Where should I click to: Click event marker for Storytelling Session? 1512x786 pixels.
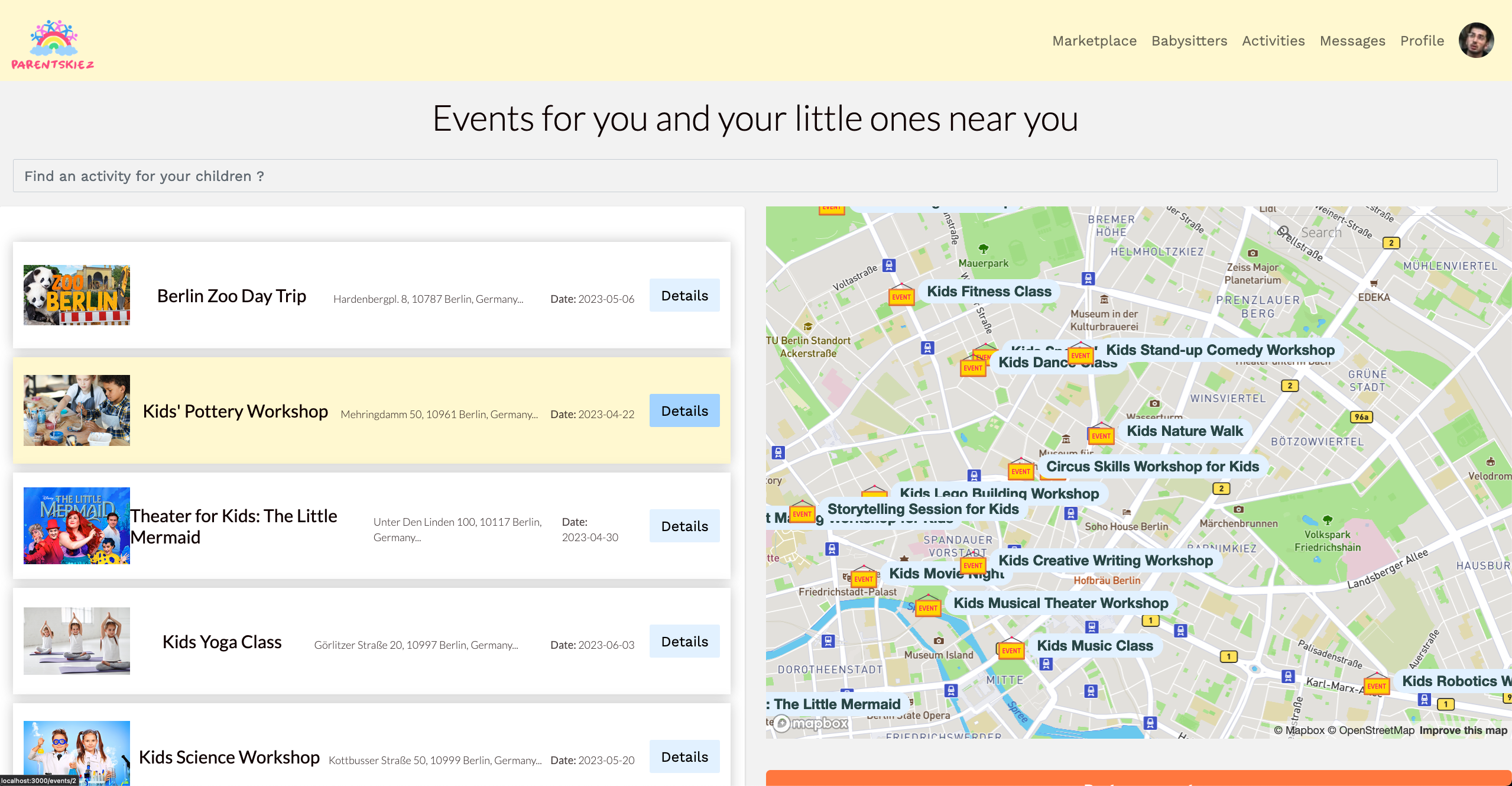pyautogui.click(x=802, y=512)
